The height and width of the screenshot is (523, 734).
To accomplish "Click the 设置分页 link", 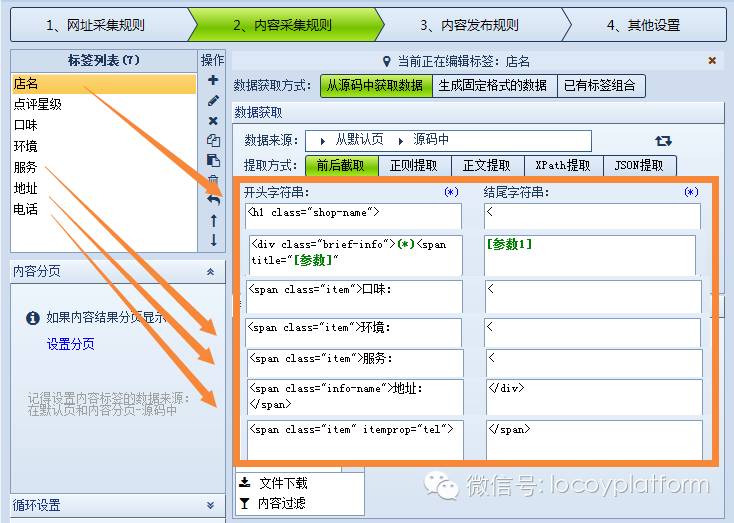I will click(x=71, y=344).
